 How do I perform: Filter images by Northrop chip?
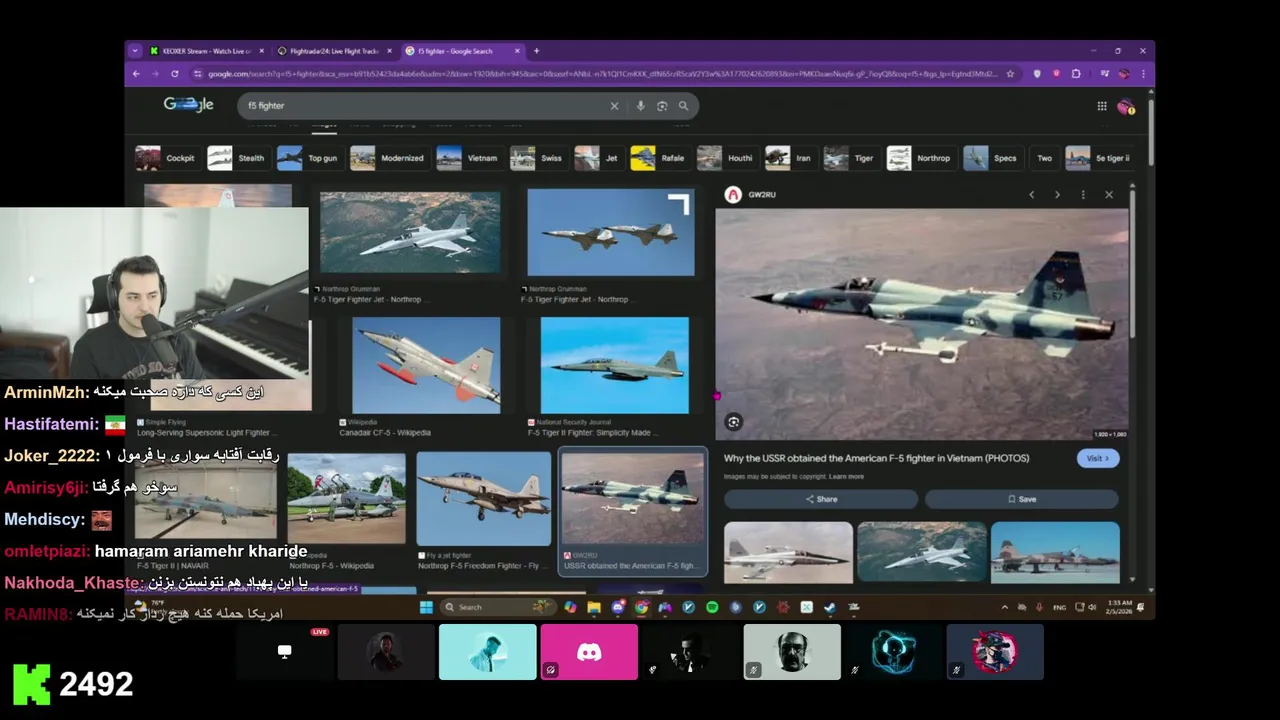920,158
